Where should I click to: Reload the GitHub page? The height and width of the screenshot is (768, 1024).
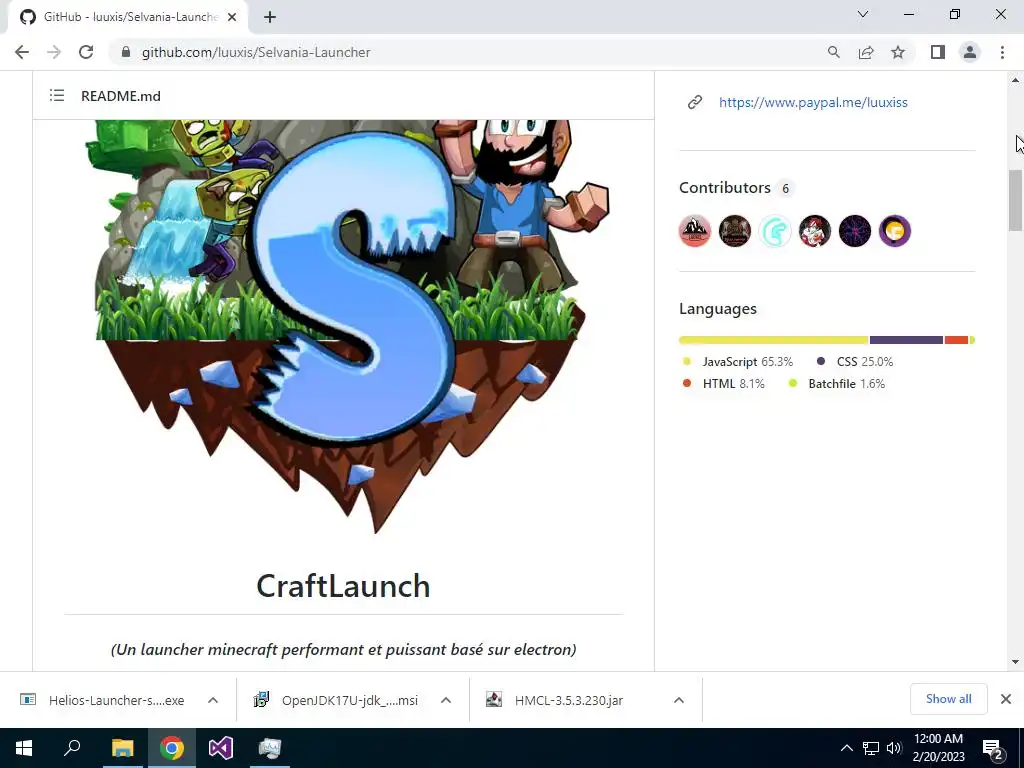(86, 52)
